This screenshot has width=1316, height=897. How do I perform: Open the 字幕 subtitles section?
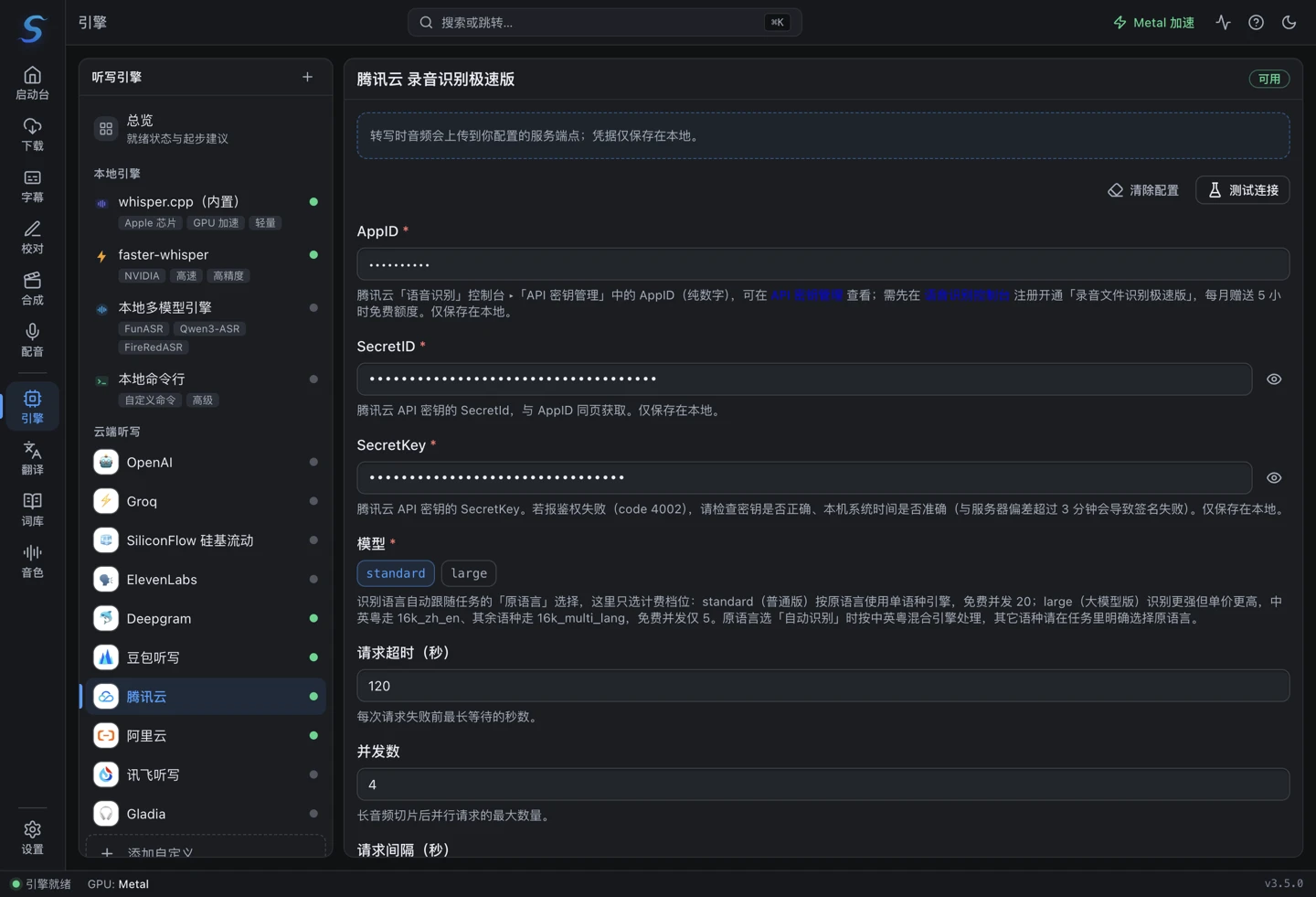click(x=32, y=186)
